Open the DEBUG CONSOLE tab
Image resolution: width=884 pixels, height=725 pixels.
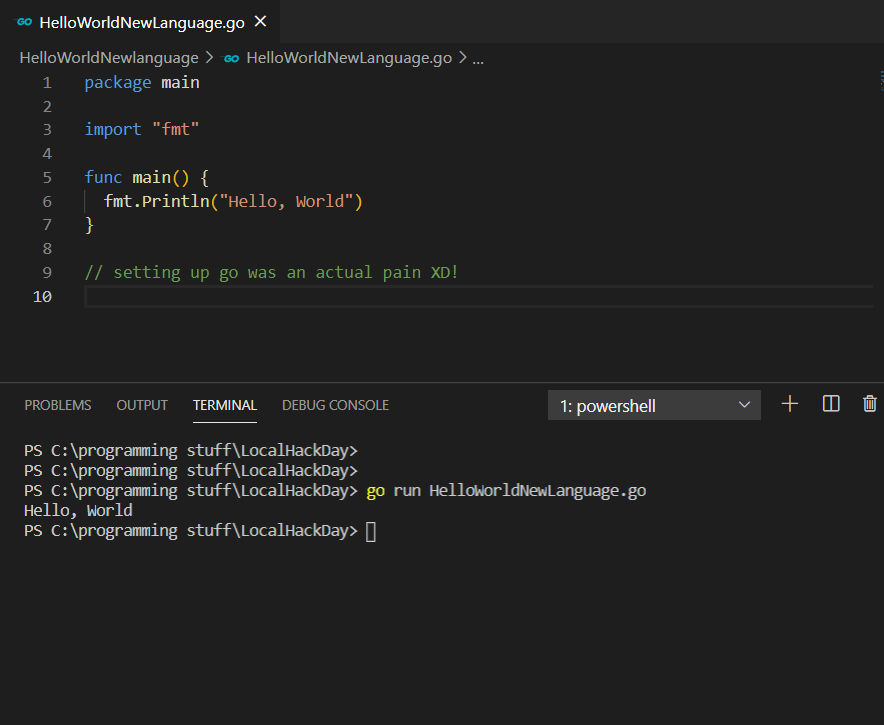(x=335, y=405)
